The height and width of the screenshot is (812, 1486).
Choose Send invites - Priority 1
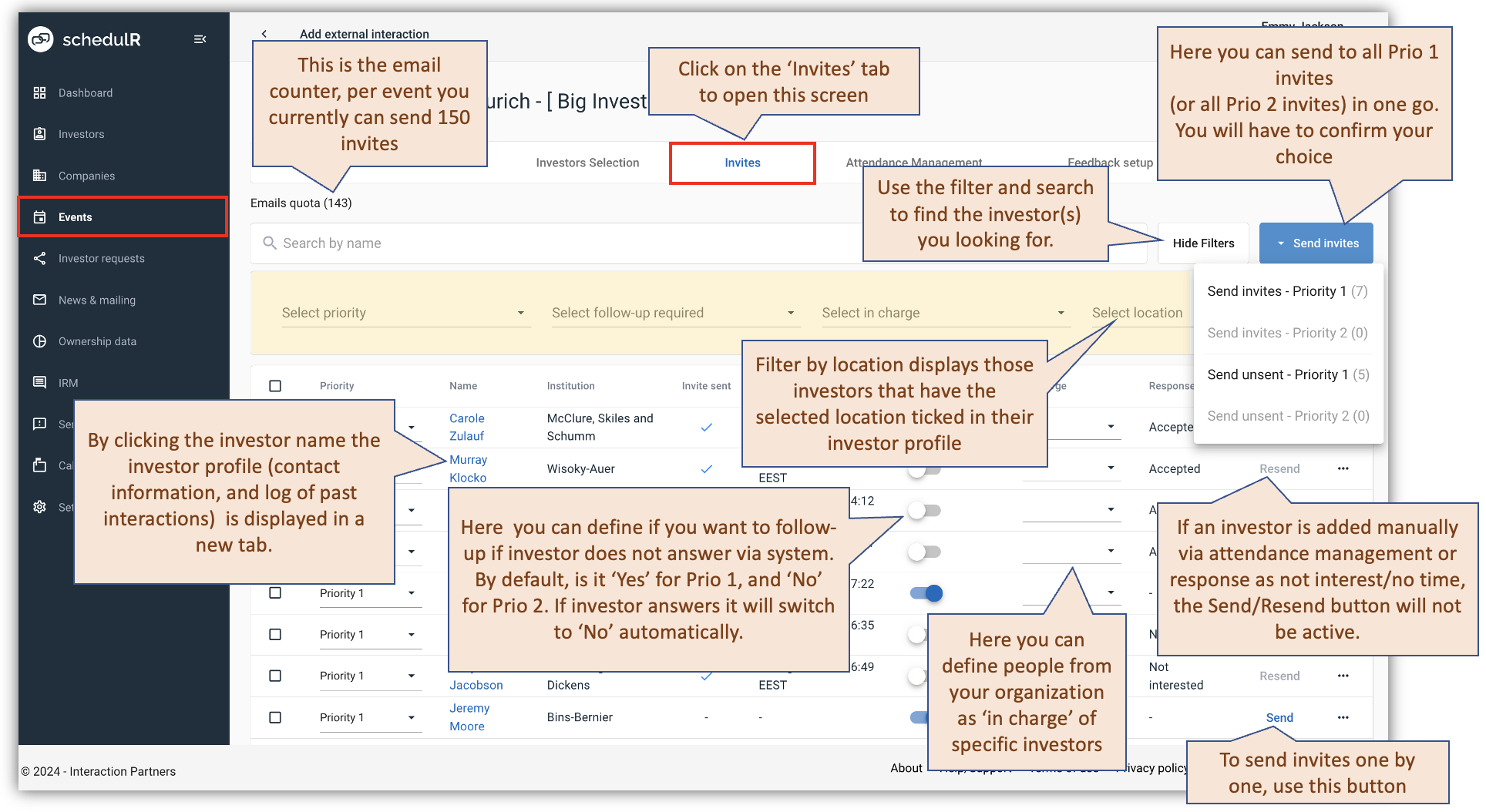(1284, 291)
